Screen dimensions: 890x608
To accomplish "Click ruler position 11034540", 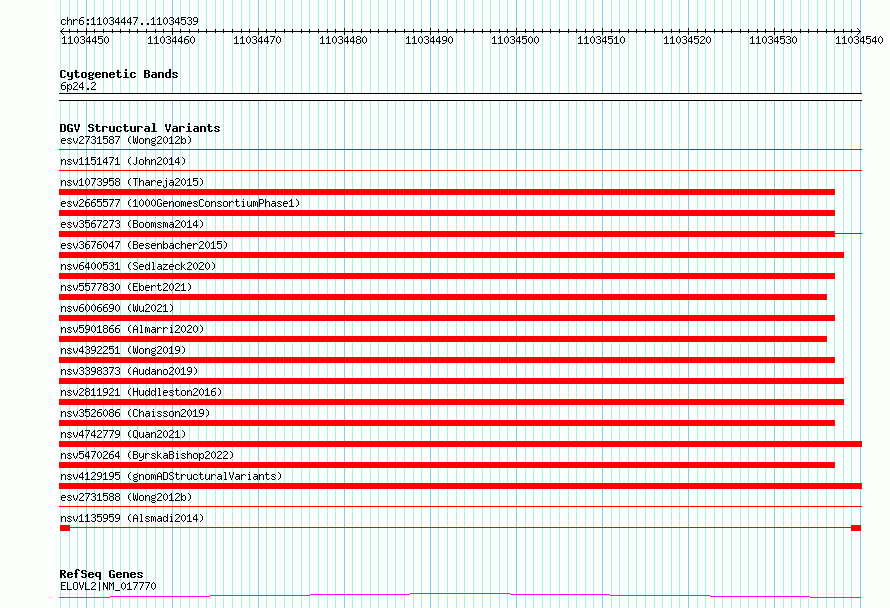I will click(859, 40).
